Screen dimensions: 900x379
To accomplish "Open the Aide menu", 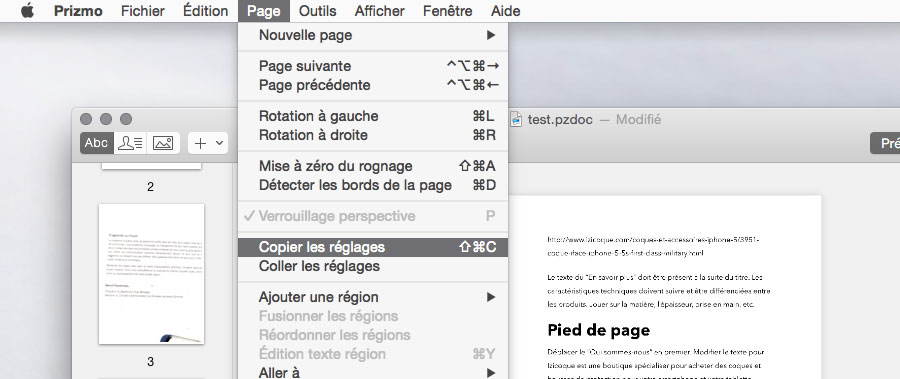I will [x=506, y=10].
